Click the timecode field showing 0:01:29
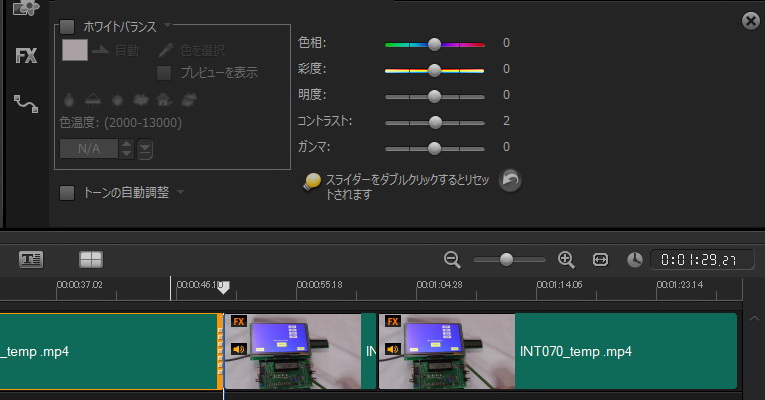Viewport: 765px width, 400px height. point(702,260)
